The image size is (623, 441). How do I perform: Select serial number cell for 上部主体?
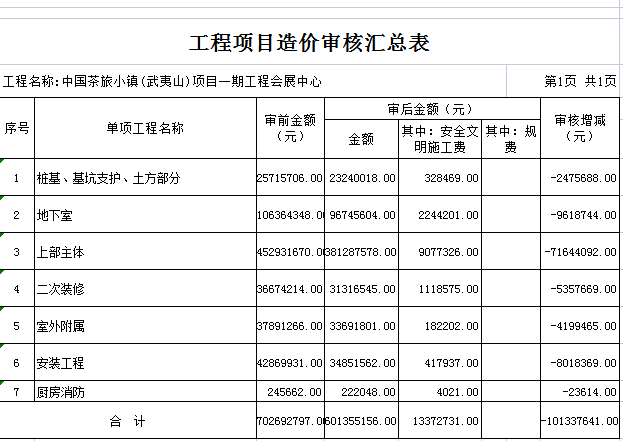click(x=17, y=251)
